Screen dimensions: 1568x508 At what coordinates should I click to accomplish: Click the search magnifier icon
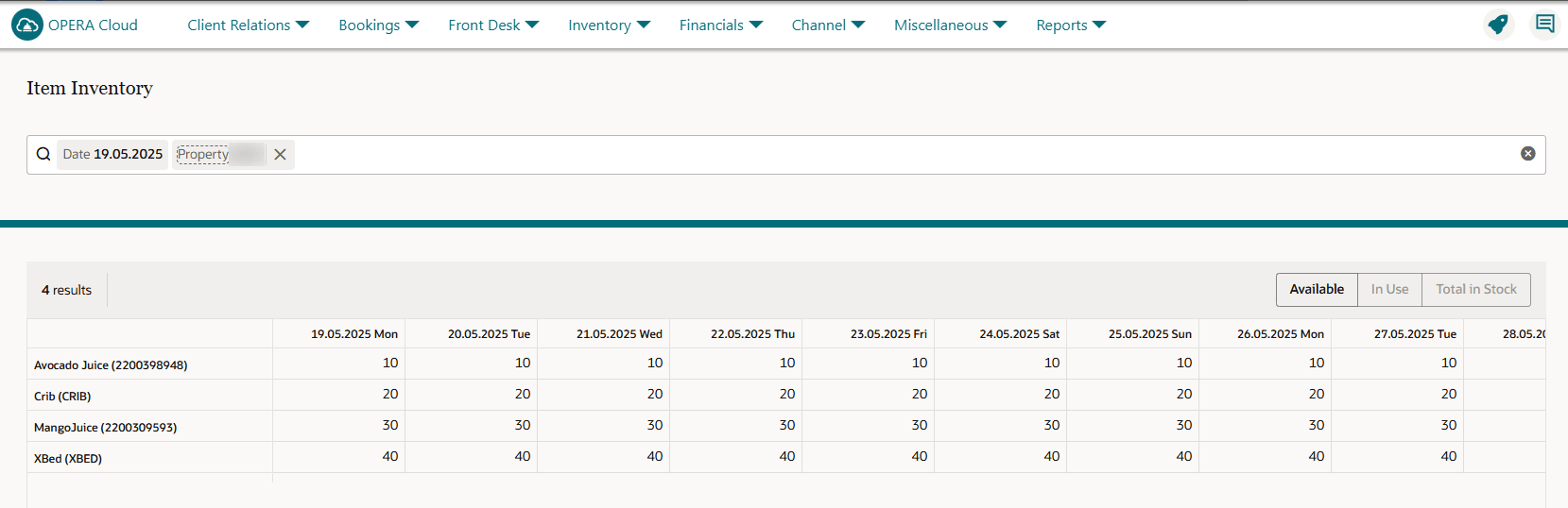[43, 154]
